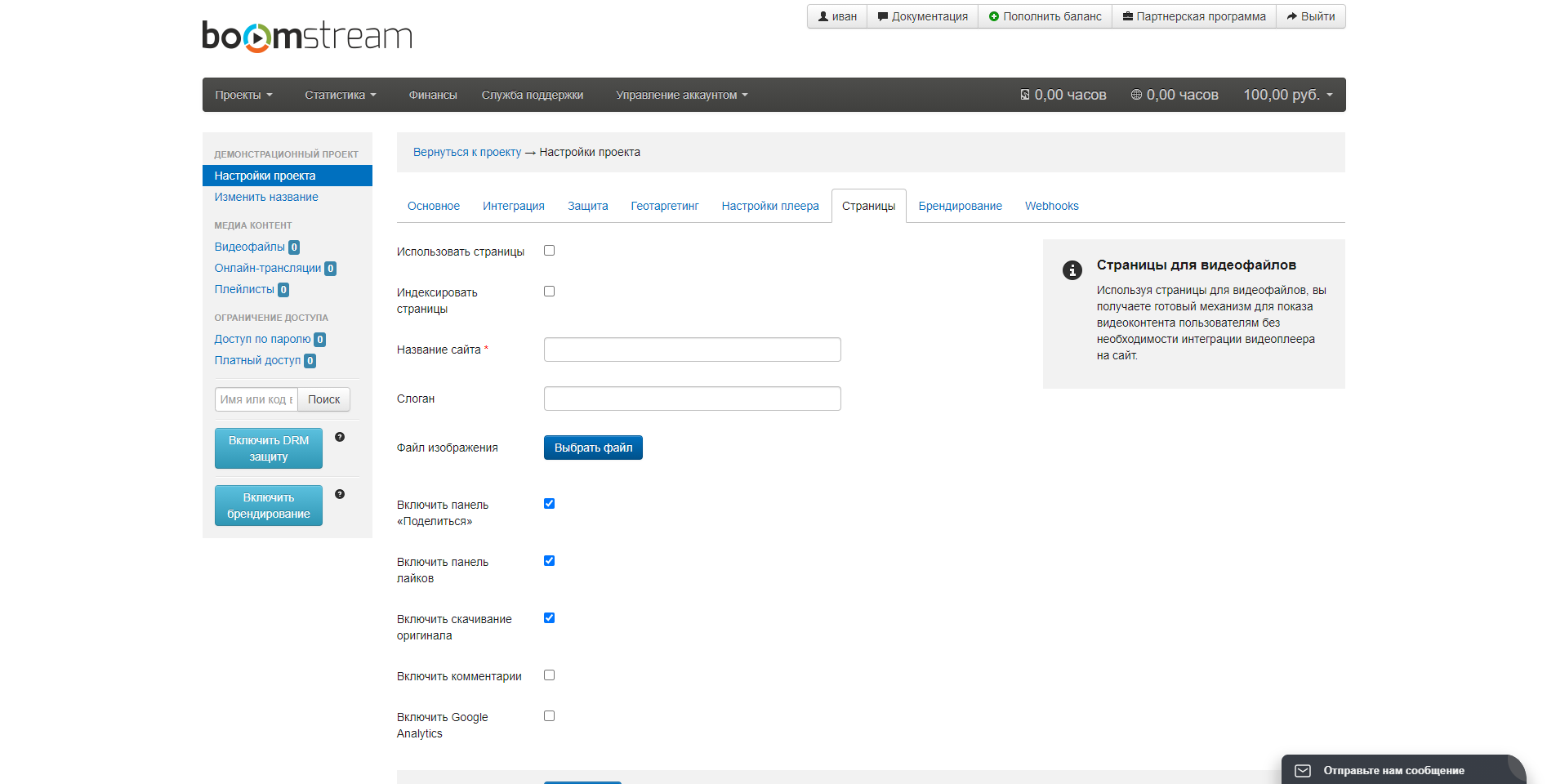The height and width of the screenshot is (784, 1547).
Task: Switch to the Интеграция tab
Action: point(514,206)
